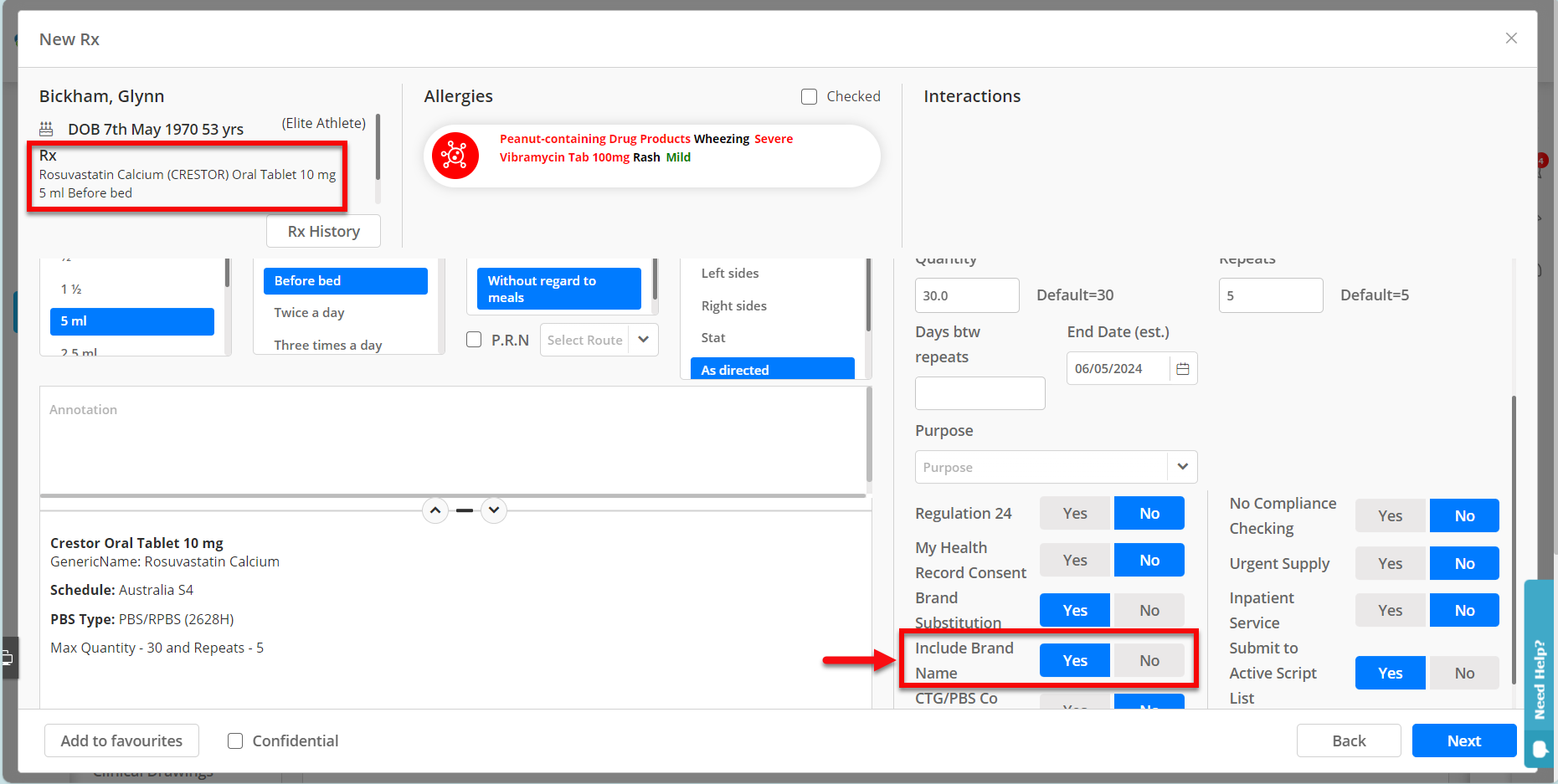Set Submit to Active Script List Yes
The height and width of the screenshot is (784, 1558).
tap(1391, 673)
